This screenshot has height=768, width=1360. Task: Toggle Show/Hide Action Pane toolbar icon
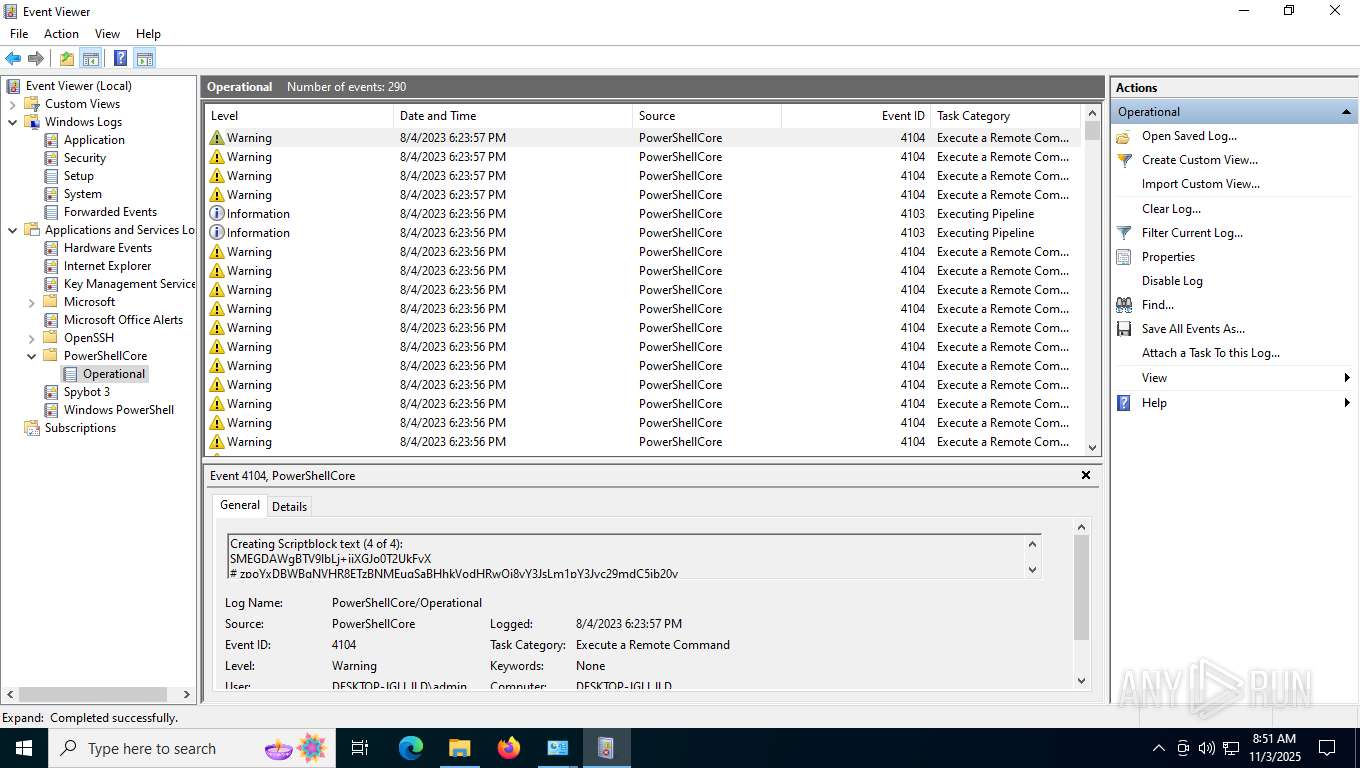click(x=145, y=58)
